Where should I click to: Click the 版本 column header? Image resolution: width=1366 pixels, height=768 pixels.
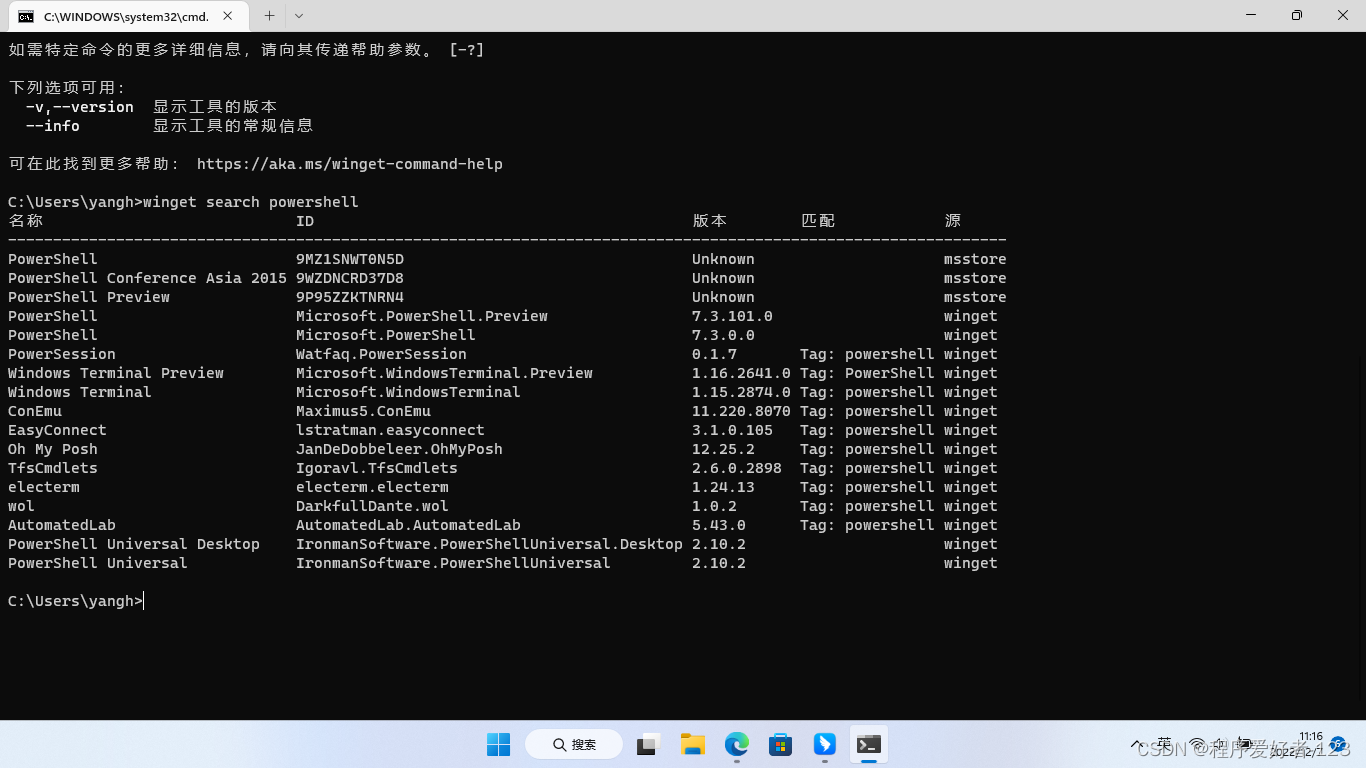[x=710, y=221]
